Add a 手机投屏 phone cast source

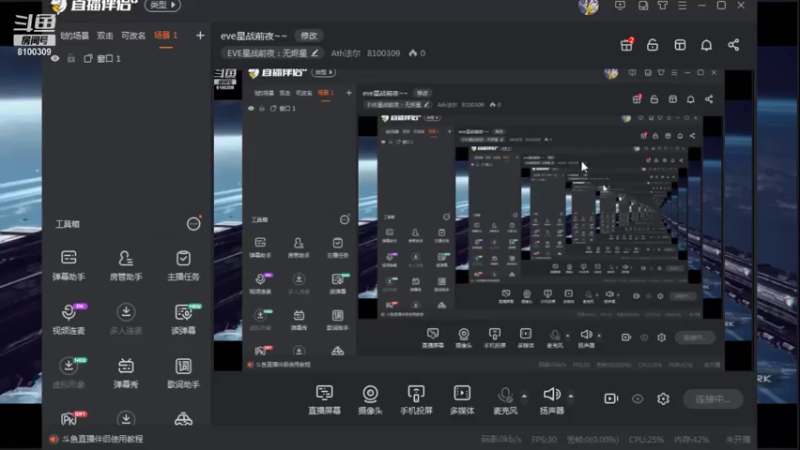click(416, 399)
